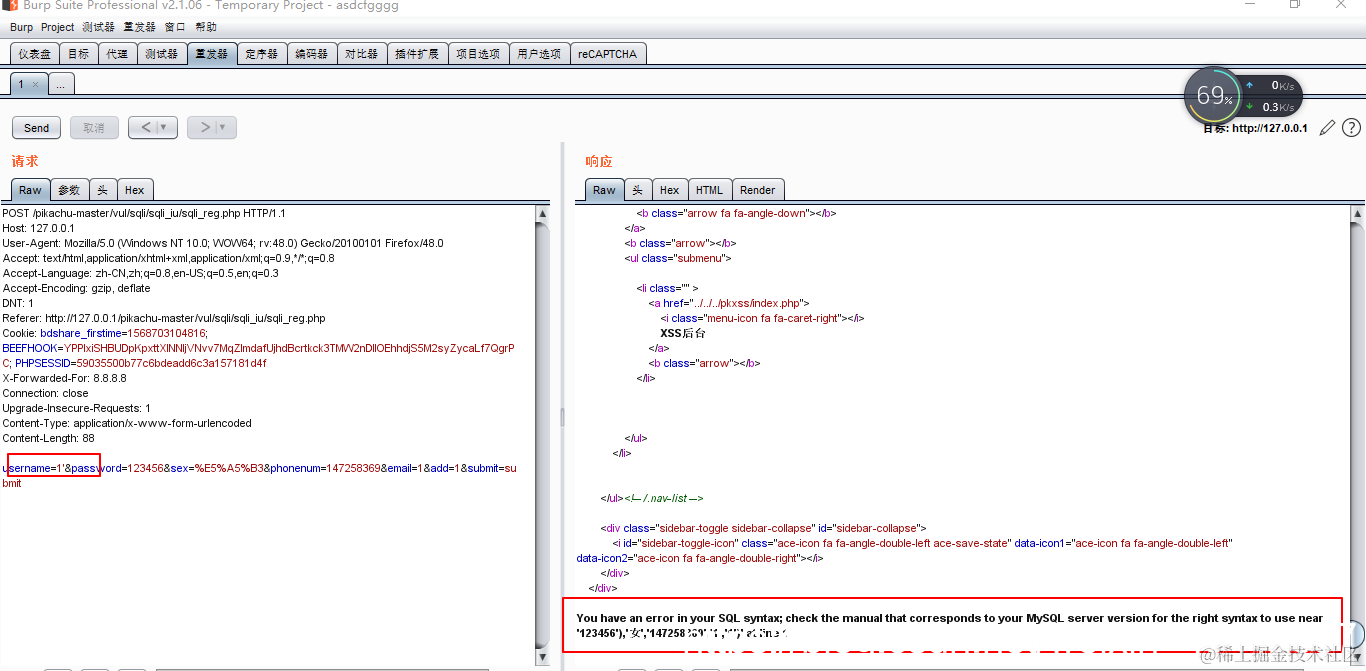Click the Referer header line
This screenshot has width=1366, height=671.
(164, 318)
